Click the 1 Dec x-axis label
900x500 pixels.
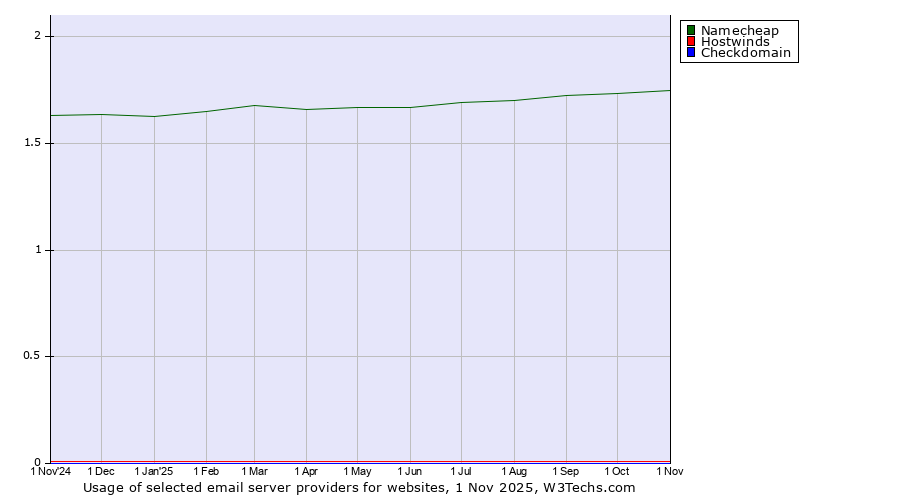pos(101,471)
